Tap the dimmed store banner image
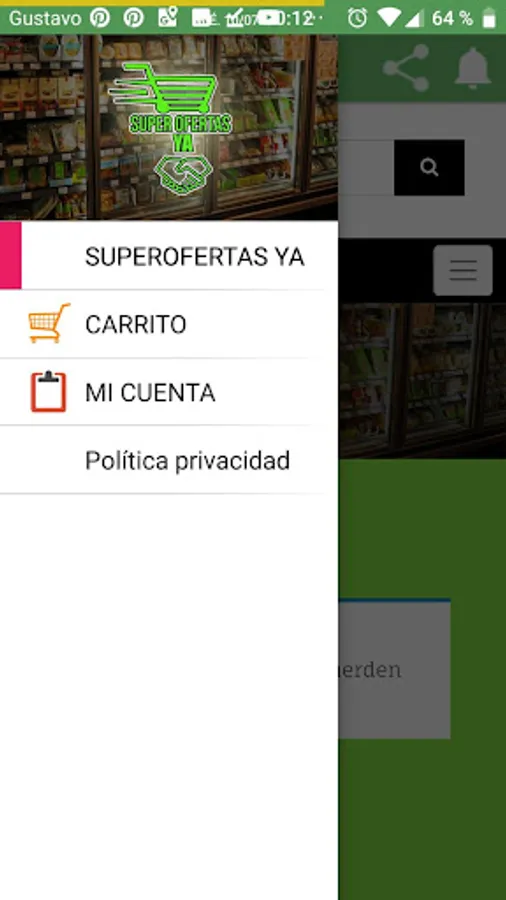 tap(422, 381)
